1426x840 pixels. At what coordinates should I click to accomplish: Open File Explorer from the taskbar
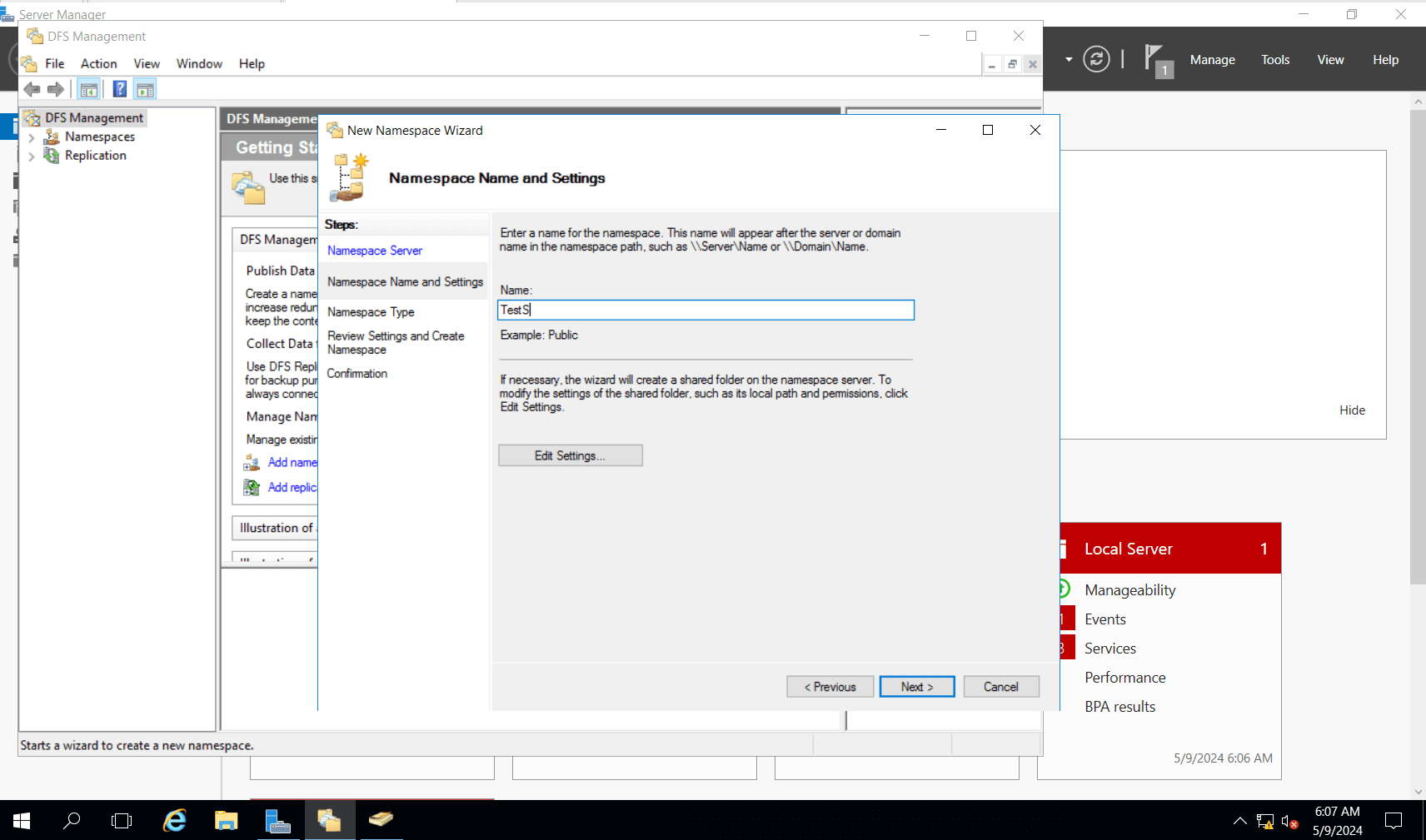click(x=226, y=821)
